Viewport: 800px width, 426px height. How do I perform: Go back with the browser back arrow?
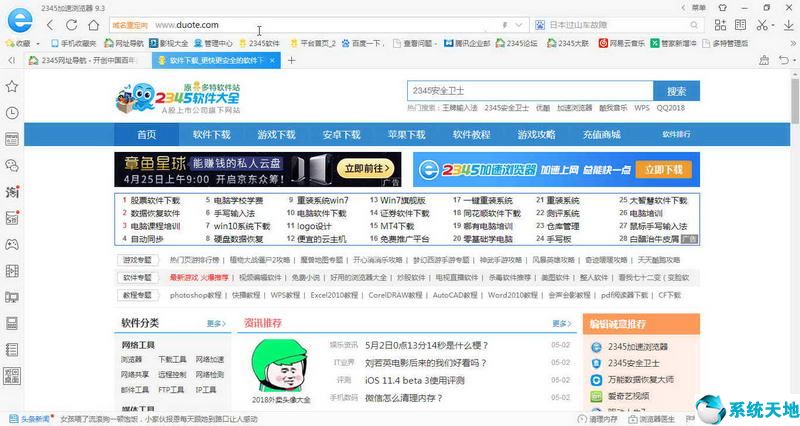(49, 24)
